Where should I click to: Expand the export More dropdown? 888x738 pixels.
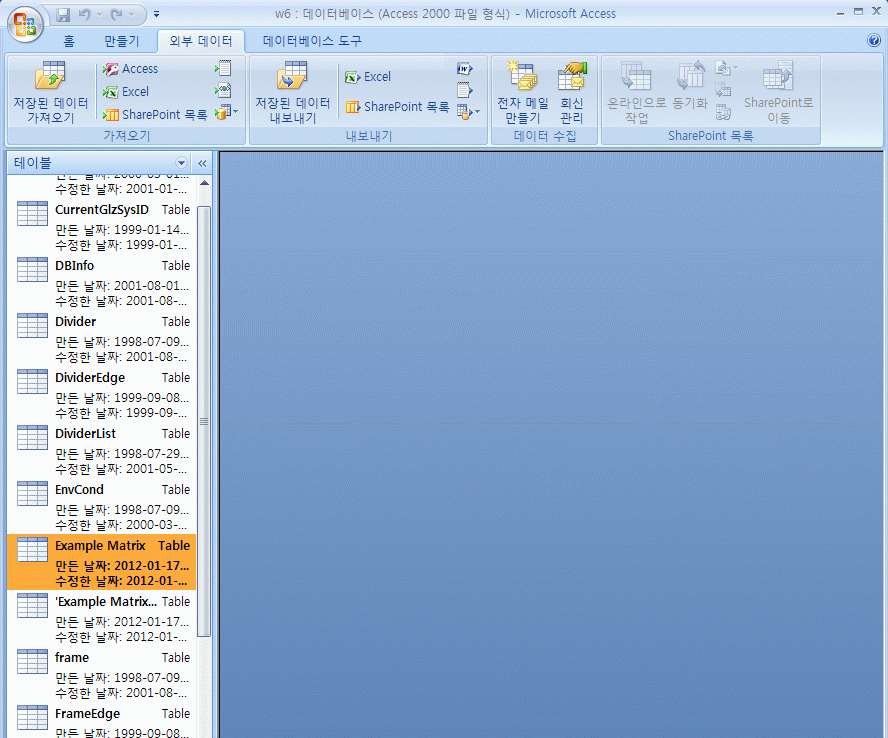(x=468, y=112)
